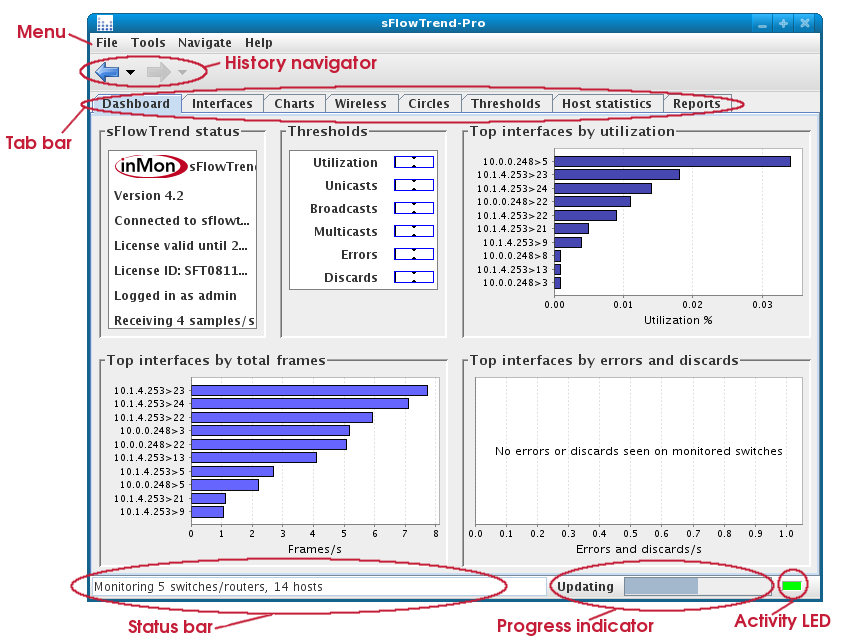Click the 10.1.4.253>21 utilization bar
The image size is (842, 641).
coord(571,229)
